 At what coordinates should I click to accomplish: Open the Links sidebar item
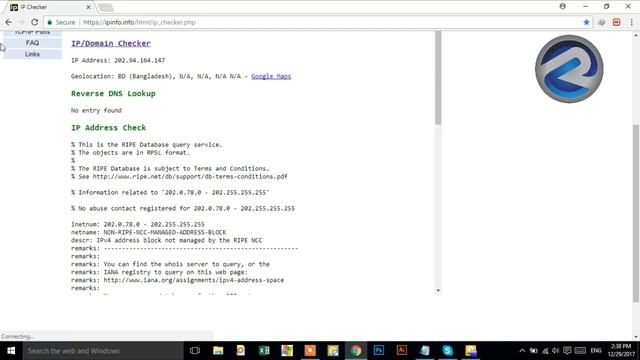coord(32,54)
